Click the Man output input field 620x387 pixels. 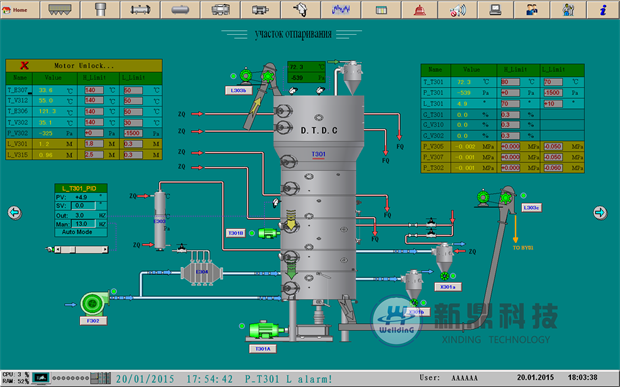[x=83, y=224]
